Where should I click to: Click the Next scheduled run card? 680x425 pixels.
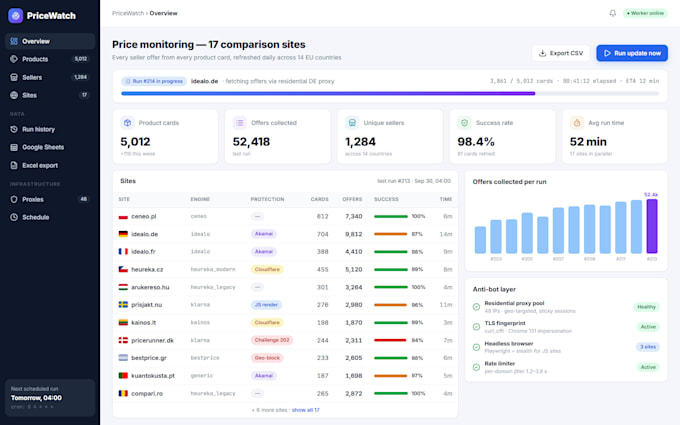click(x=50, y=398)
